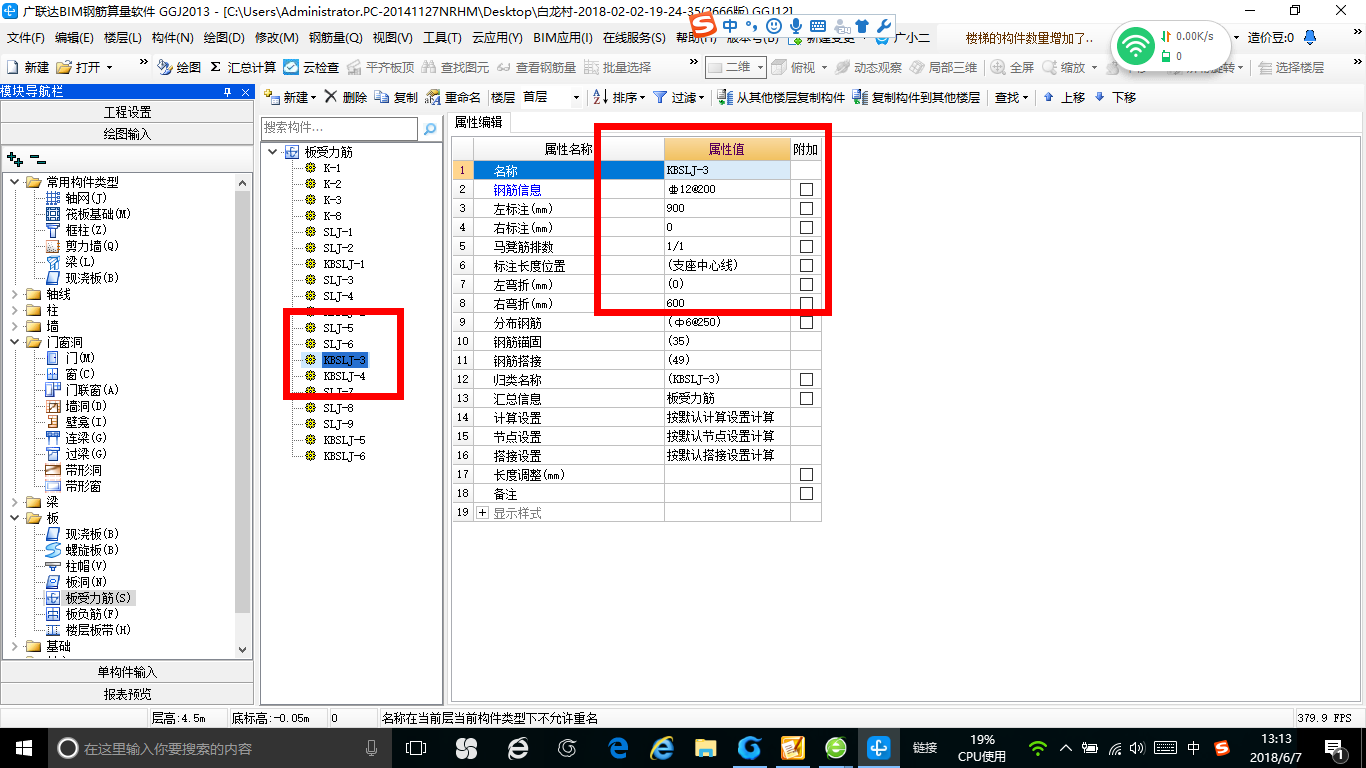Select 框柱(Z) component type
The image size is (1366, 768).
tap(85, 230)
